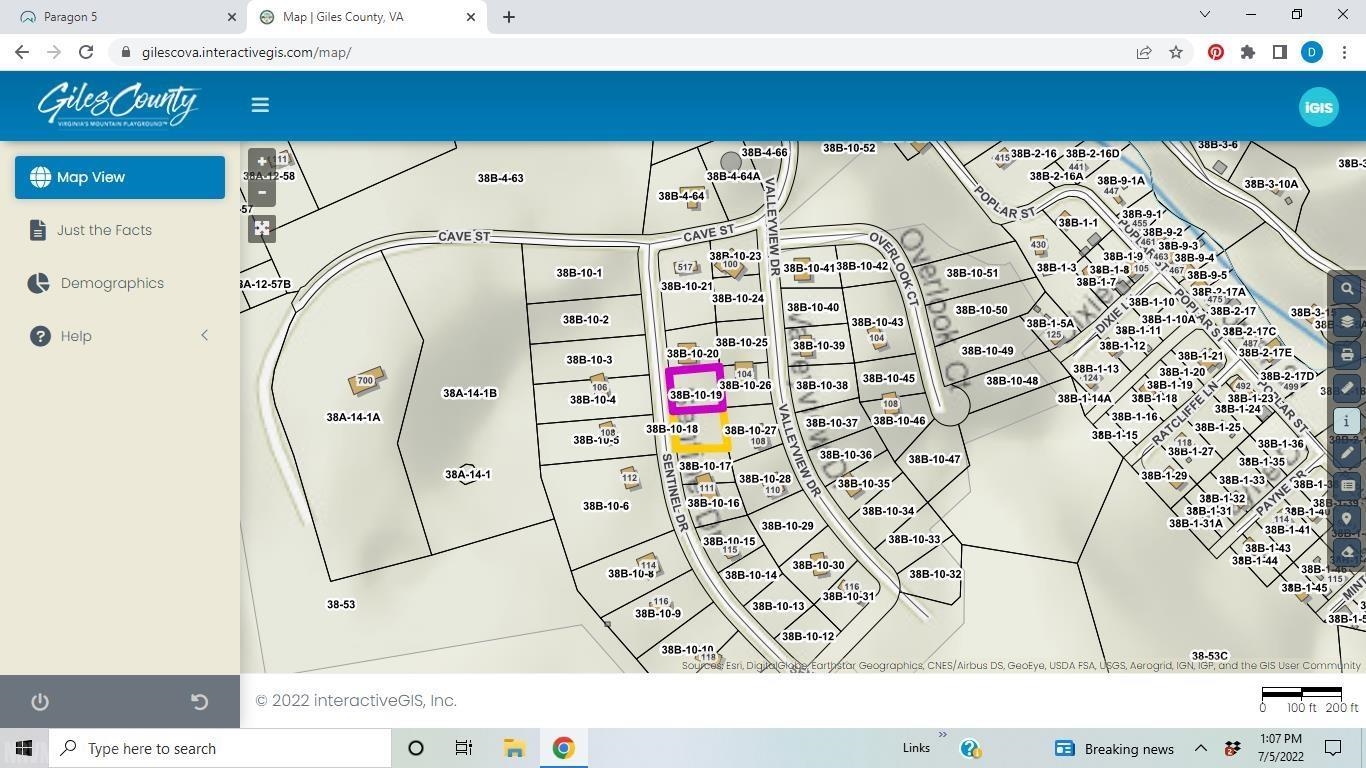The height and width of the screenshot is (768, 1366).
Task: Open the map layers panel
Action: point(1347,322)
